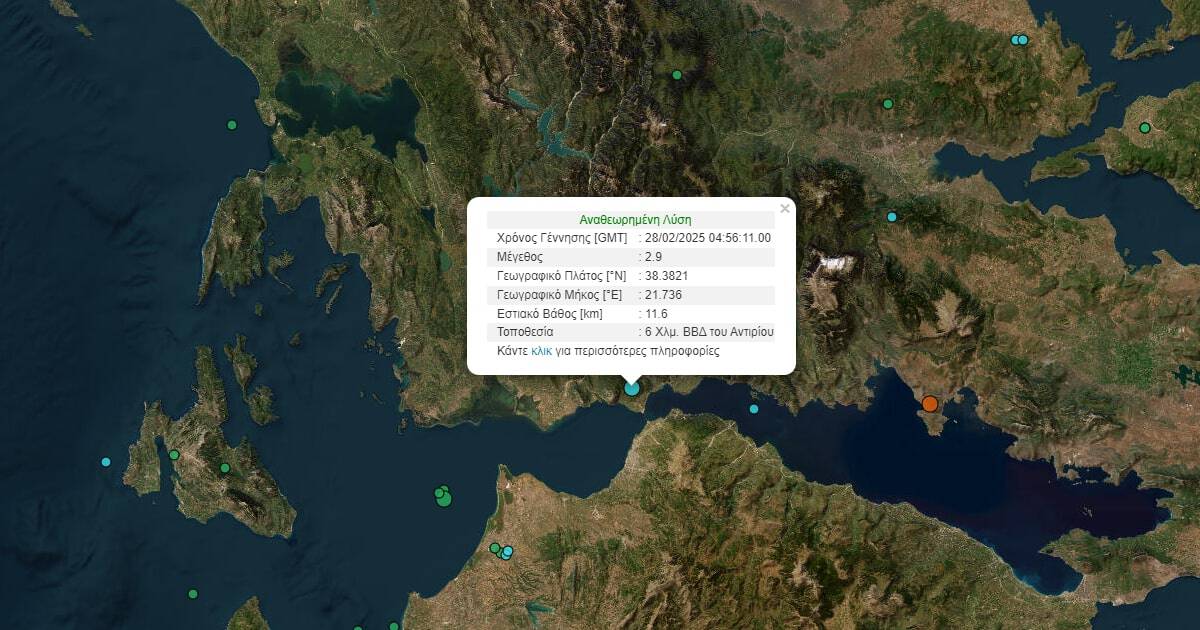1200x630 pixels.
Task: Click the "Αναθεωρημένη Λύση" popup heading
Action: [x=635, y=219]
